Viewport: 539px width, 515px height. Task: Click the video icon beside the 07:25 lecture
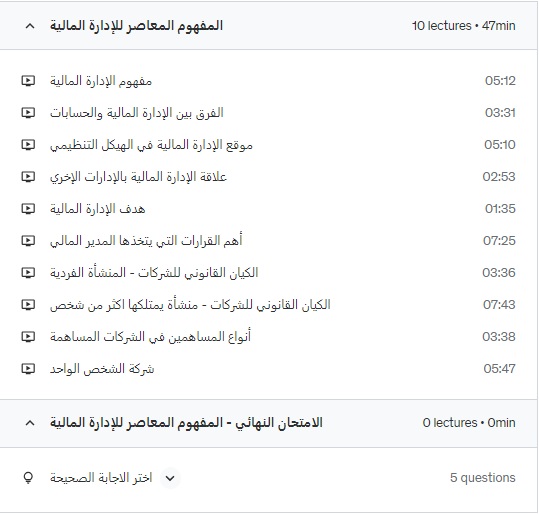click(x=28, y=241)
